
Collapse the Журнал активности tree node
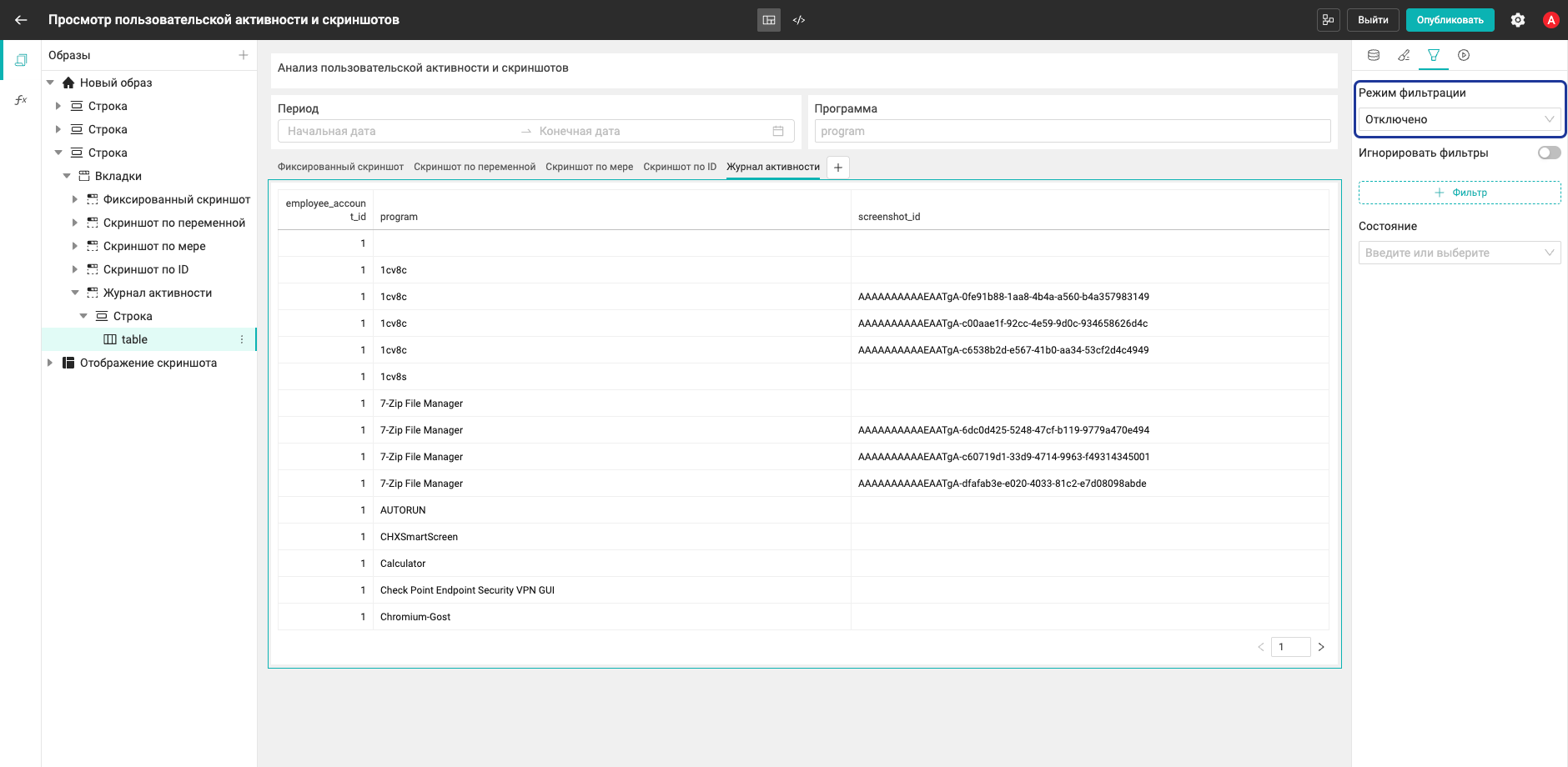pos(75,293)
